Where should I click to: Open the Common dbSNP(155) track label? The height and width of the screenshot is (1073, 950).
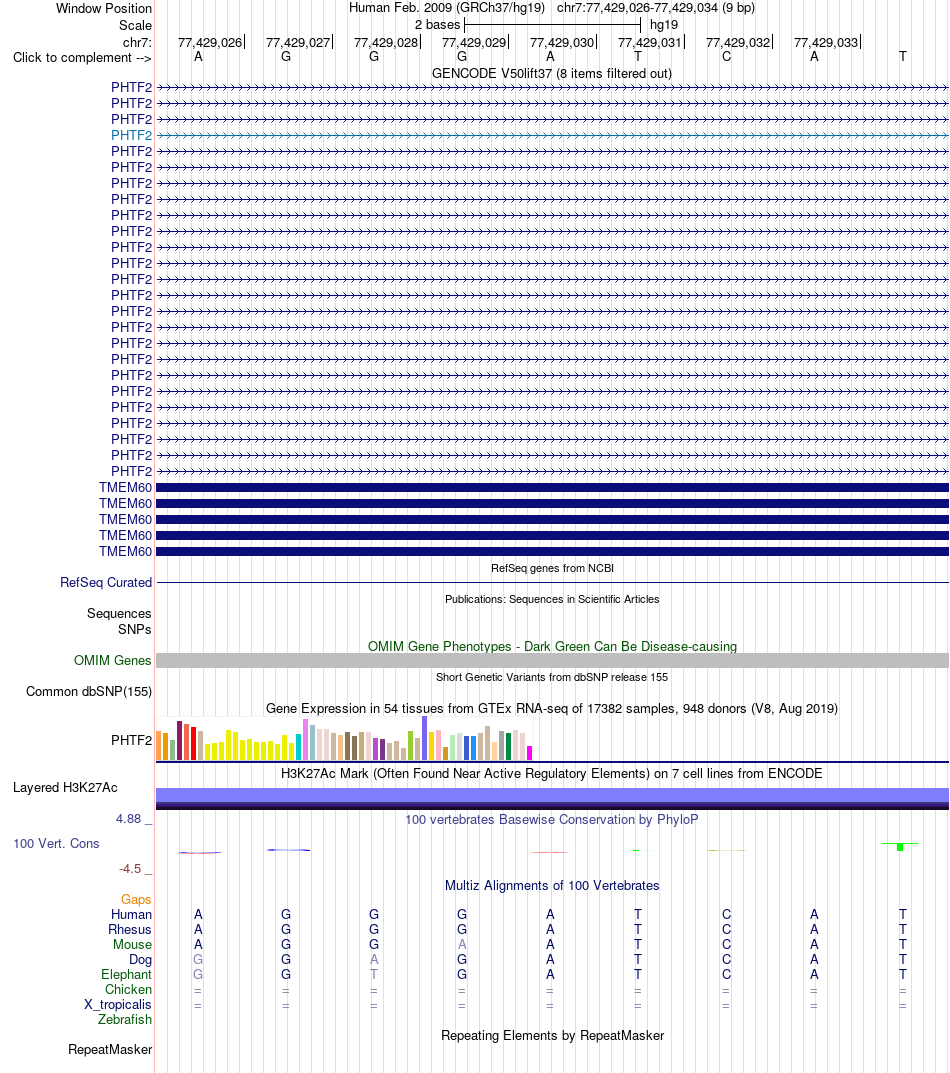pyautogui.click(x=89, y=691)
